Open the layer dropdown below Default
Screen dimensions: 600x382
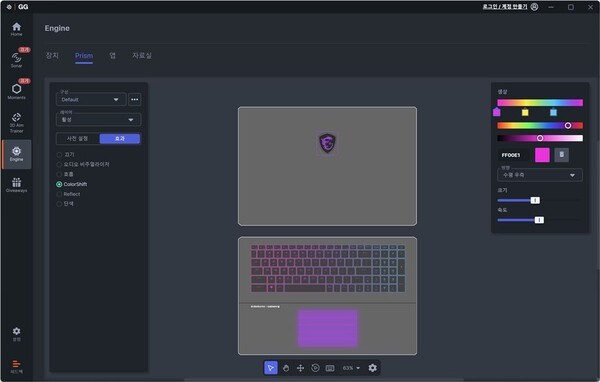[98, 120]
